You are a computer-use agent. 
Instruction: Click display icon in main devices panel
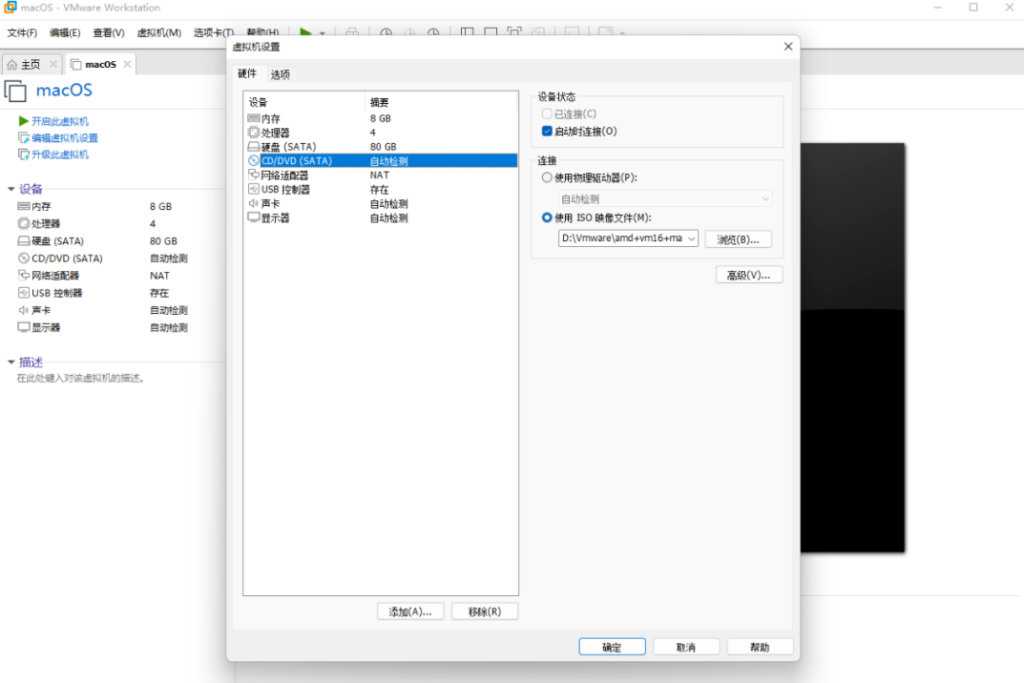click(24, 327)
